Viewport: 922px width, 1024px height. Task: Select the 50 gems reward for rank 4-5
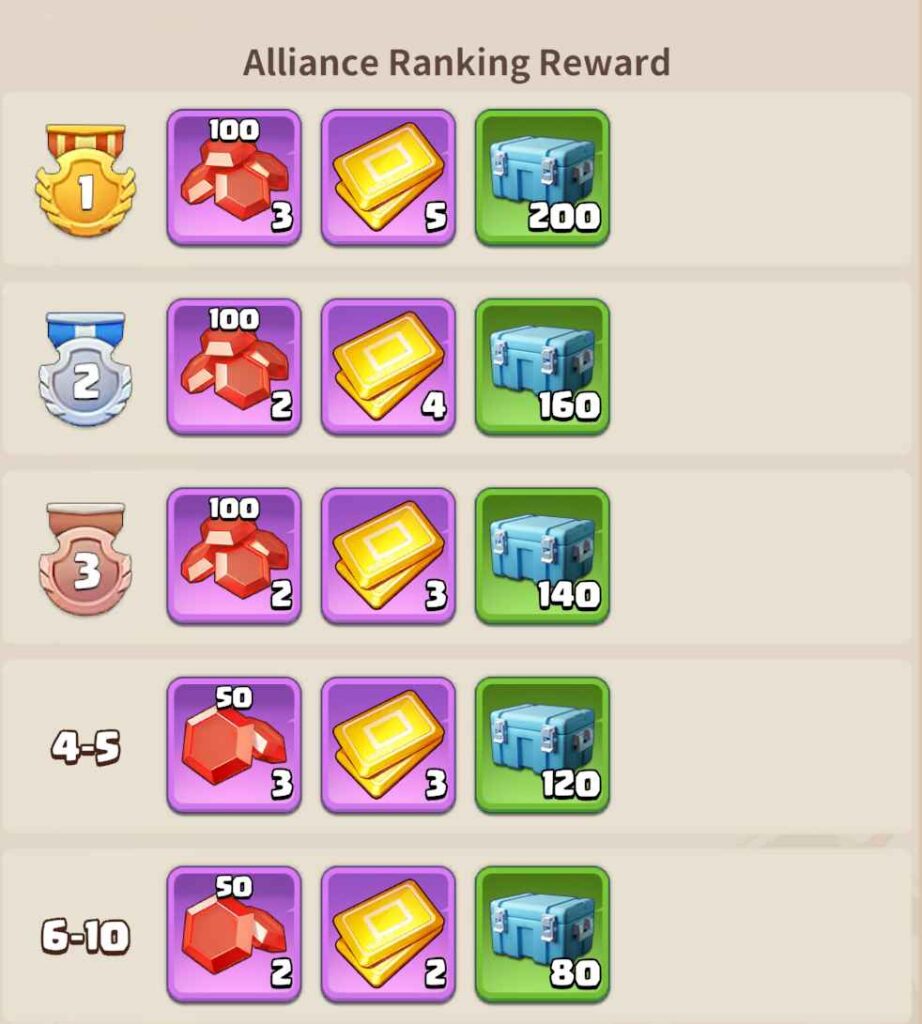click(234, 746)
